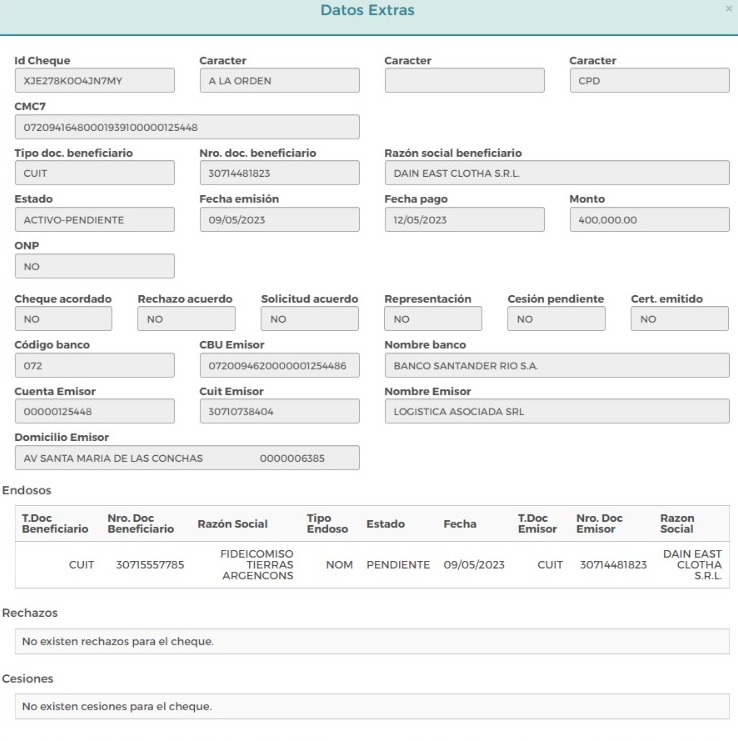738x741 pixels.
Task: Click the Datos Extras dialog title
Action: [368, 10]
